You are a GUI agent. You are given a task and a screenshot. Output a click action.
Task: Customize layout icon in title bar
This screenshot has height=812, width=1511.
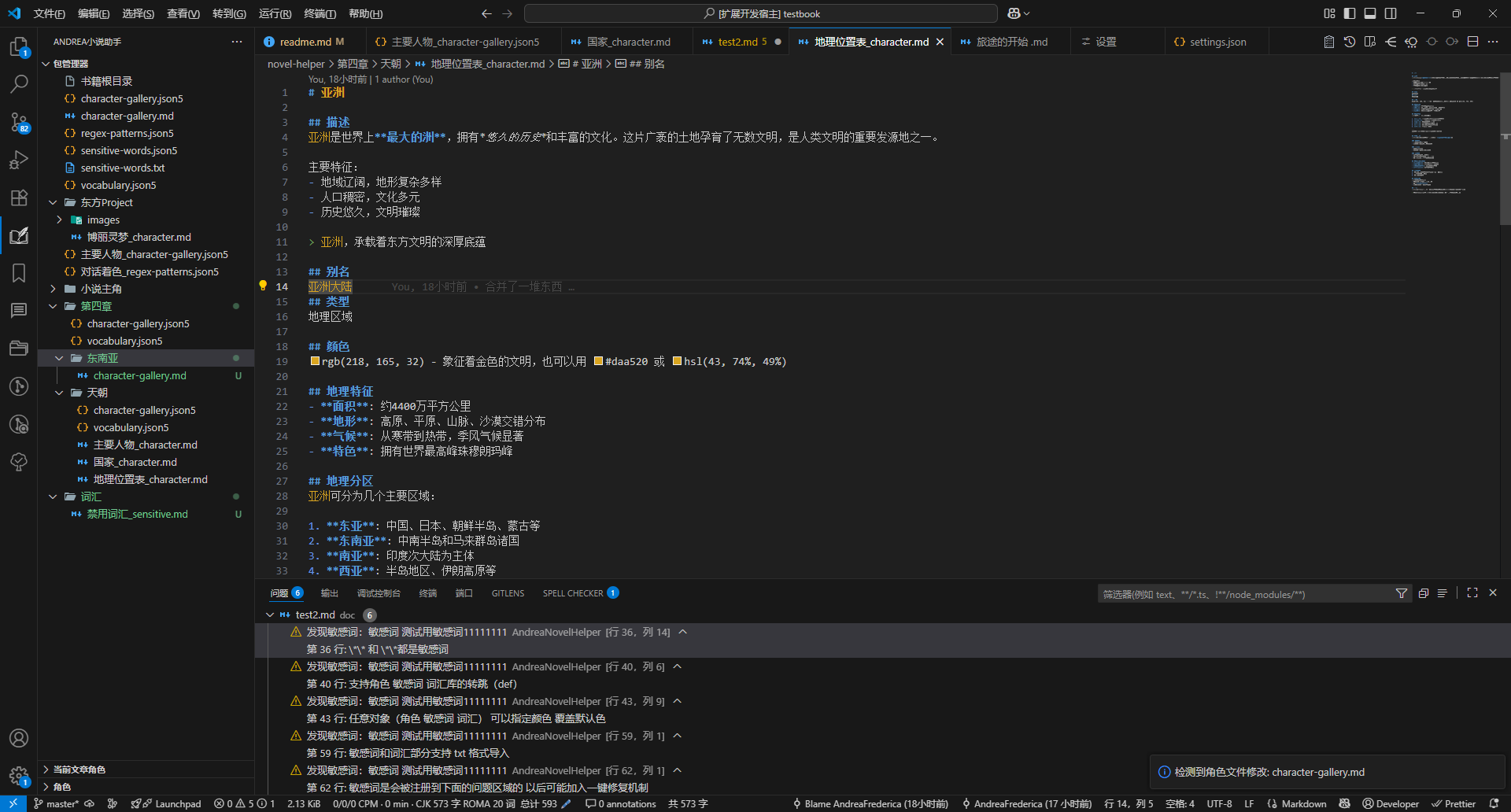pos(1329,13)
